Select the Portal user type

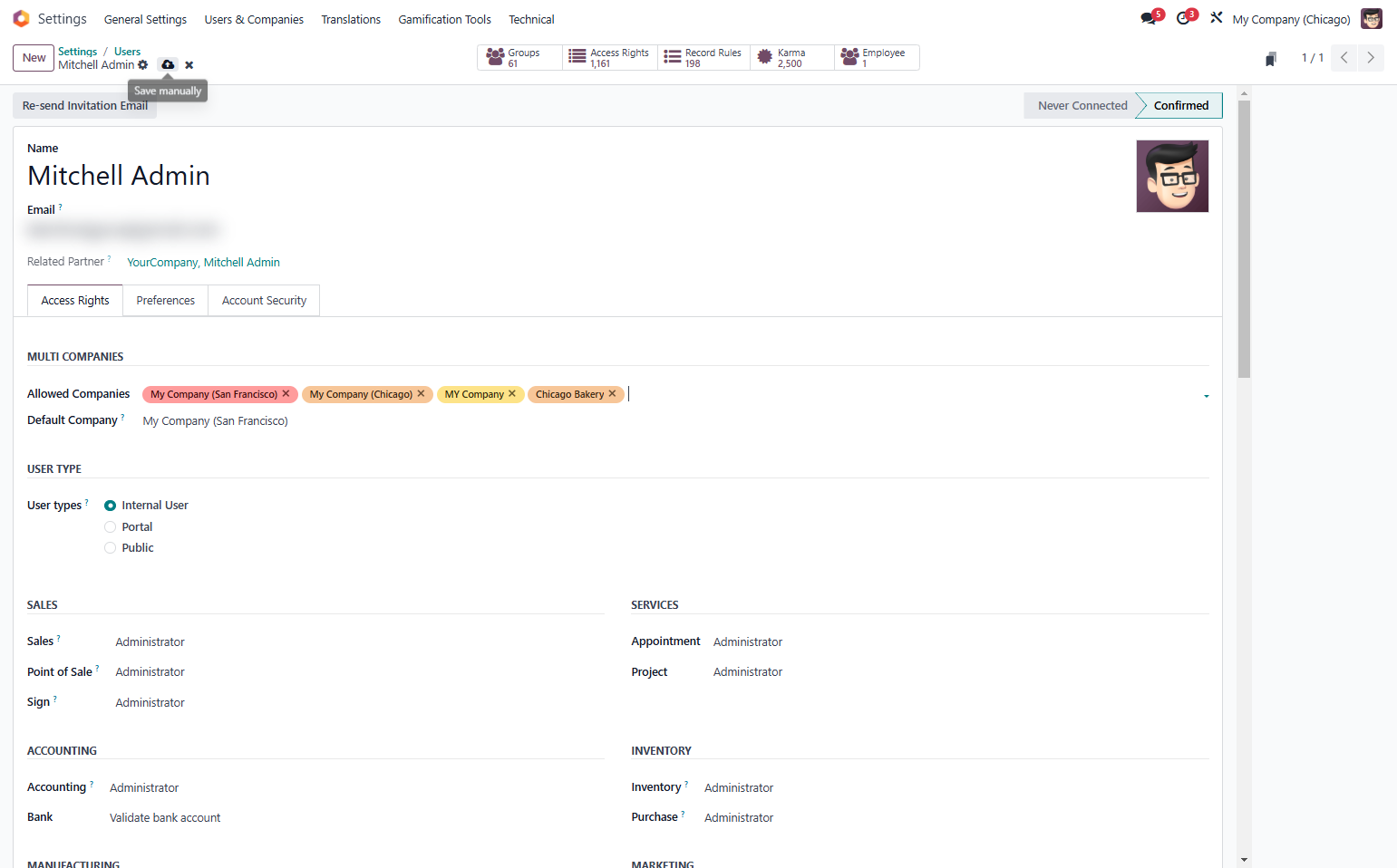(111, 527)
